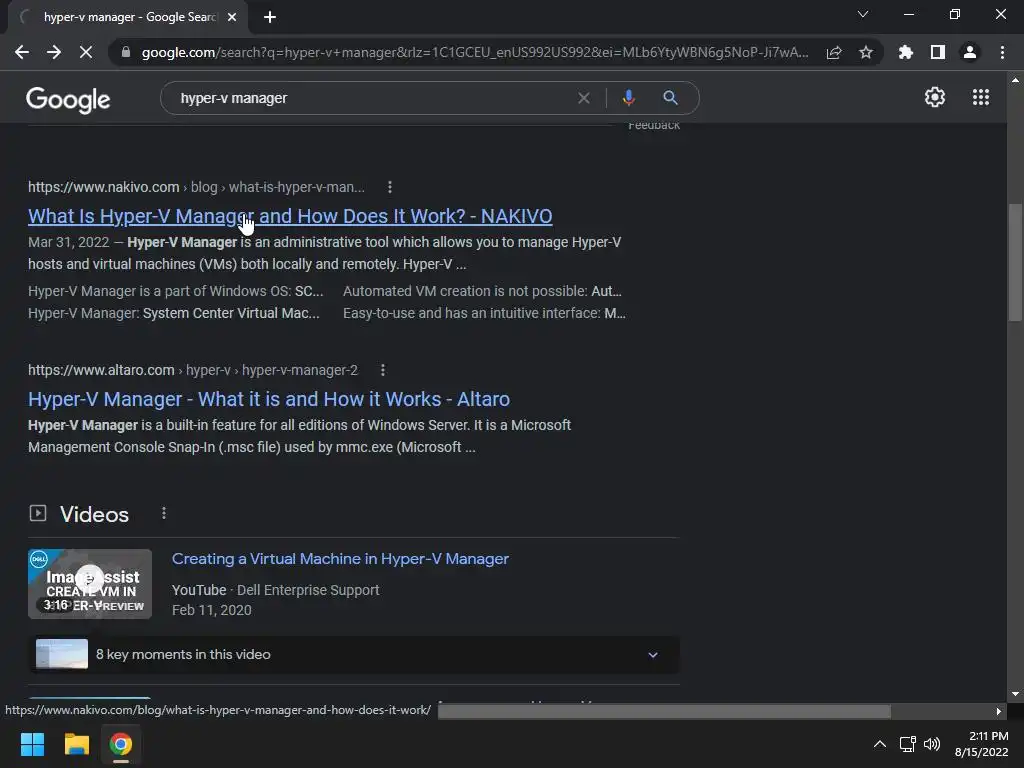Screen dimensions: 1024x768
Task: Clear the search query text
Action: [x=584, y=98]
